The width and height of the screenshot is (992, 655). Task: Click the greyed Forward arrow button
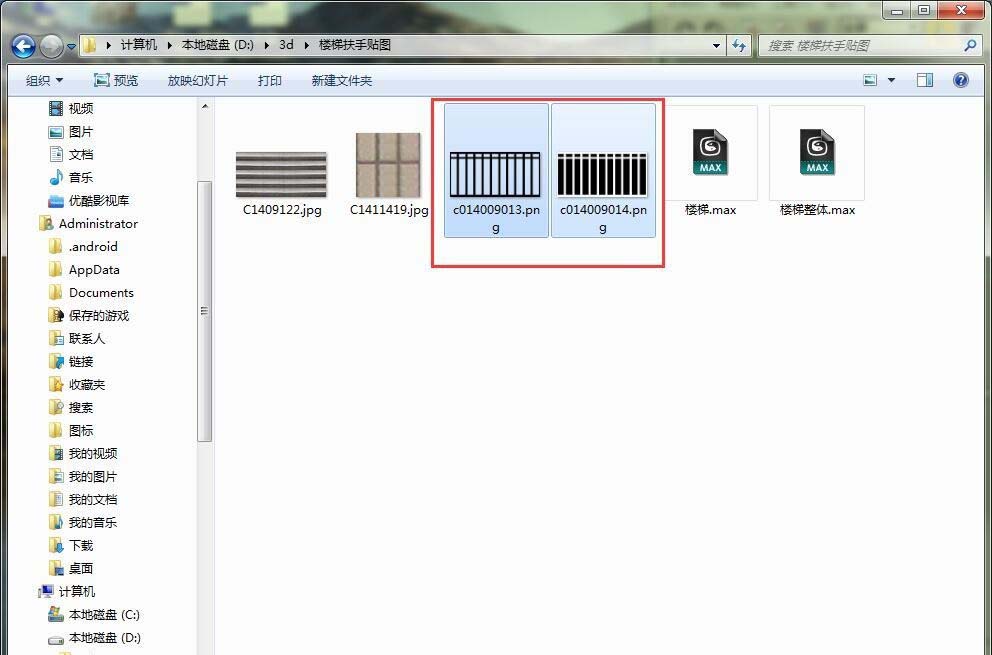pos(51,46)
